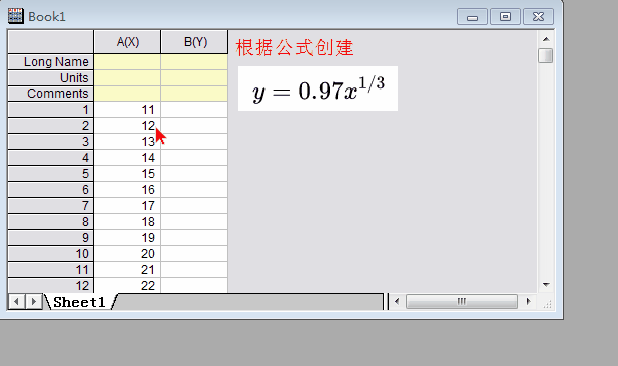The height and width of the screenshot is (366, 618).
Task: Click the vertical scrollbar thumb
Action: (x=546, y=55)
